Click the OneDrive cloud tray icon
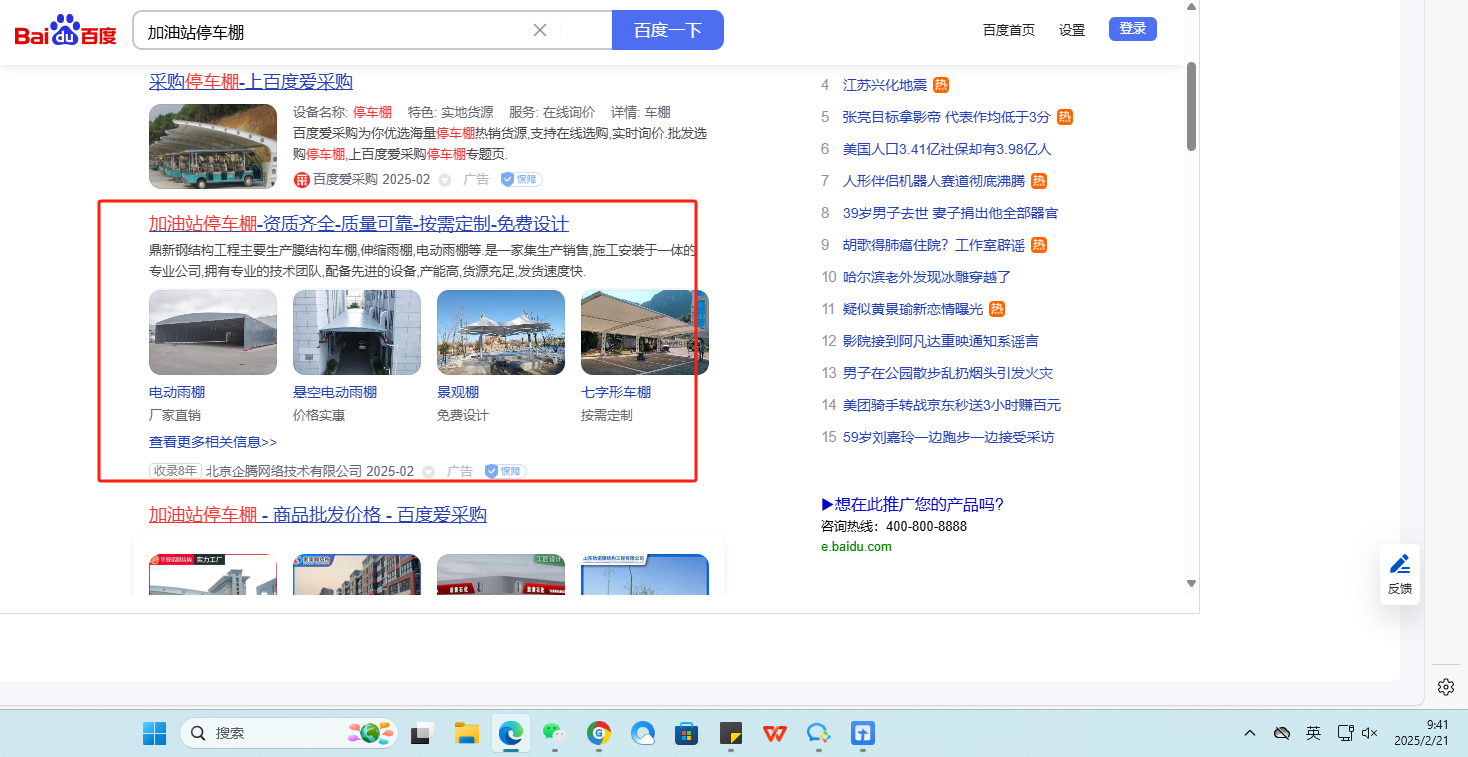Viewport: 1468px width, 757px height. click(x=1281, y=733)
